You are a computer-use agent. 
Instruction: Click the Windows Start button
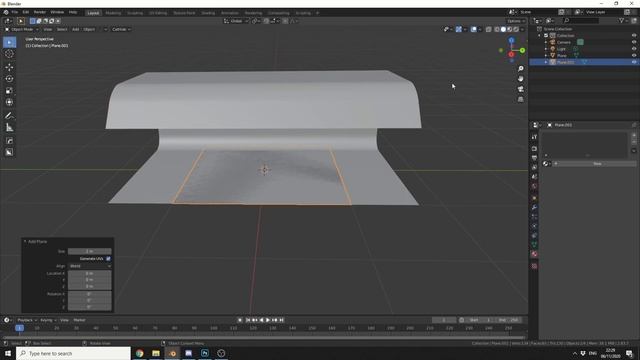tap(8, 353)
